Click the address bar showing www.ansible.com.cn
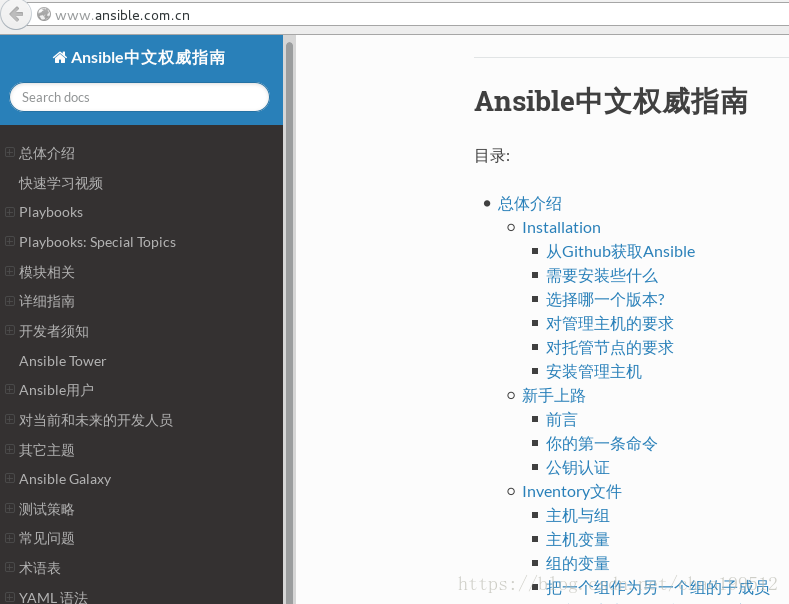This screenshot has height=604, width=789. coord(408,15)
